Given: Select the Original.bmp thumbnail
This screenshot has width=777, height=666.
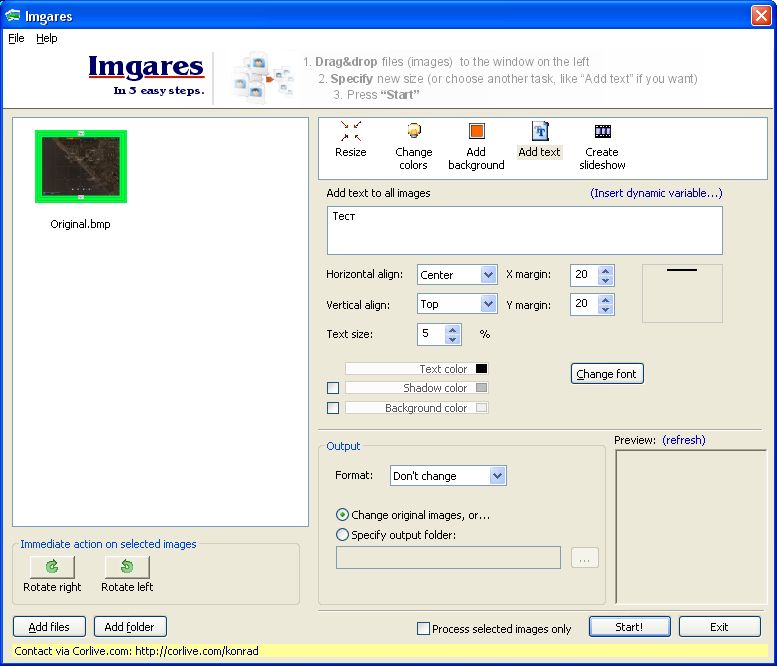Looking at the screenshot, I should [81, 166].
